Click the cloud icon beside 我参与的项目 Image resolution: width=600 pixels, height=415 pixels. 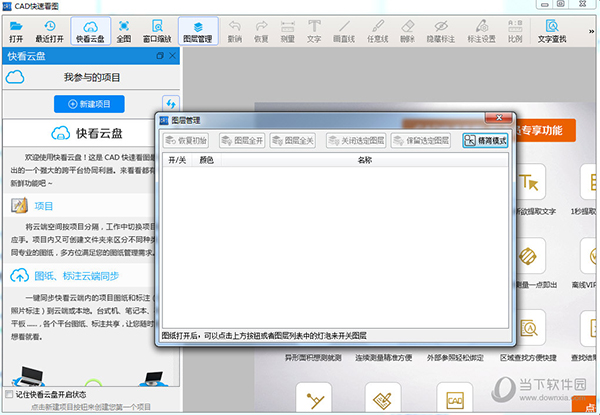pos(15,77)
